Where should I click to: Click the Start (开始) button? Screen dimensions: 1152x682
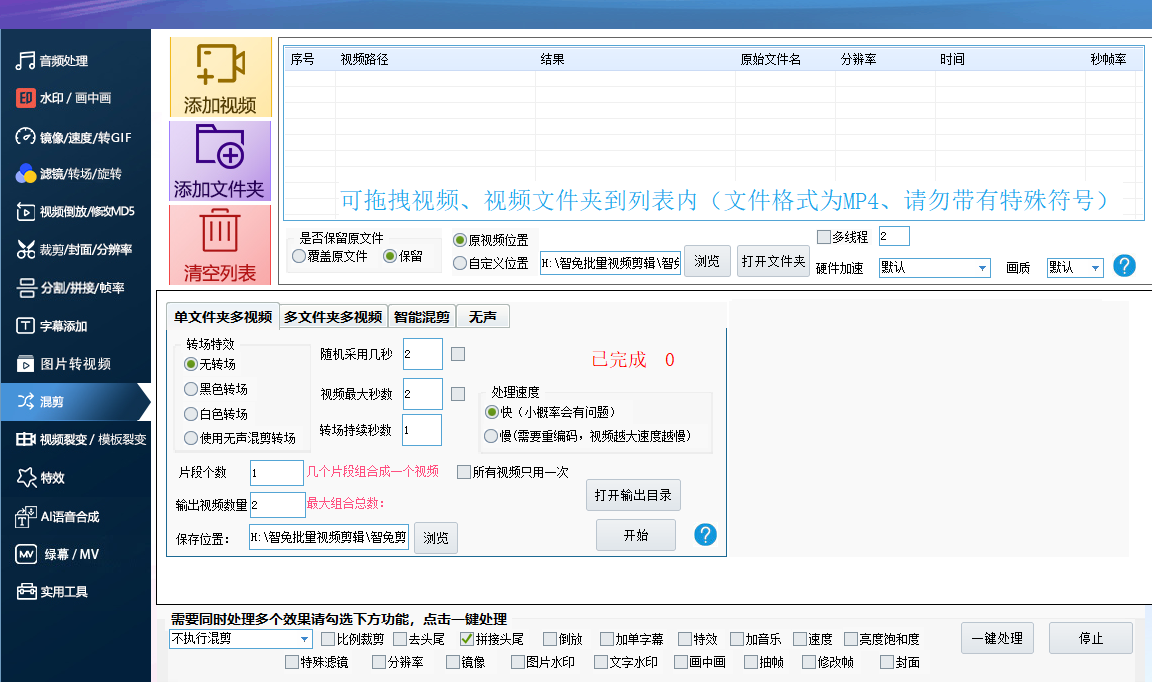pos(635,535)
